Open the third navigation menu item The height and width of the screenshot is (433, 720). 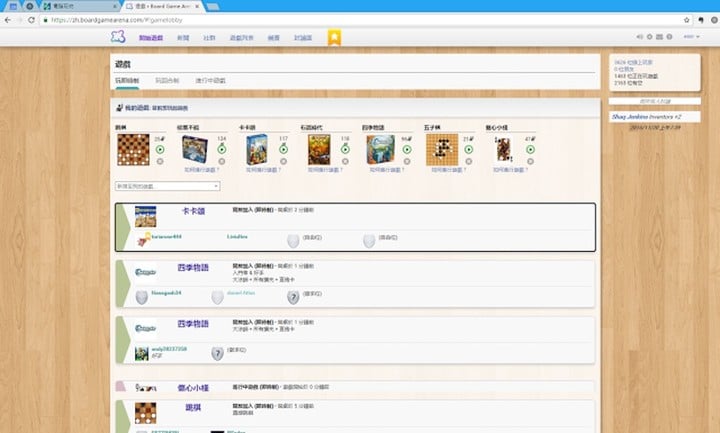(x=209, y=38)
